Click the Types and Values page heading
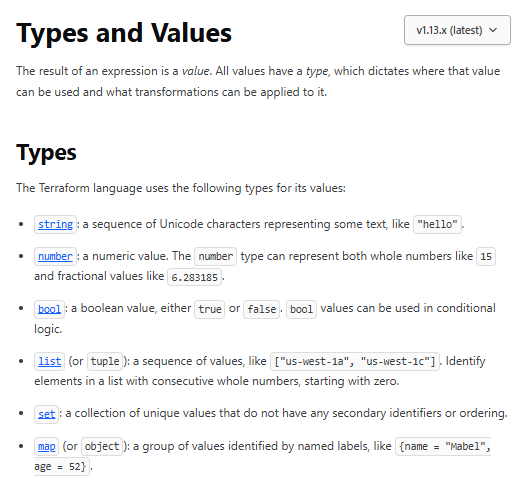Viewport: 529px width, 486px height. coord(124,33)
